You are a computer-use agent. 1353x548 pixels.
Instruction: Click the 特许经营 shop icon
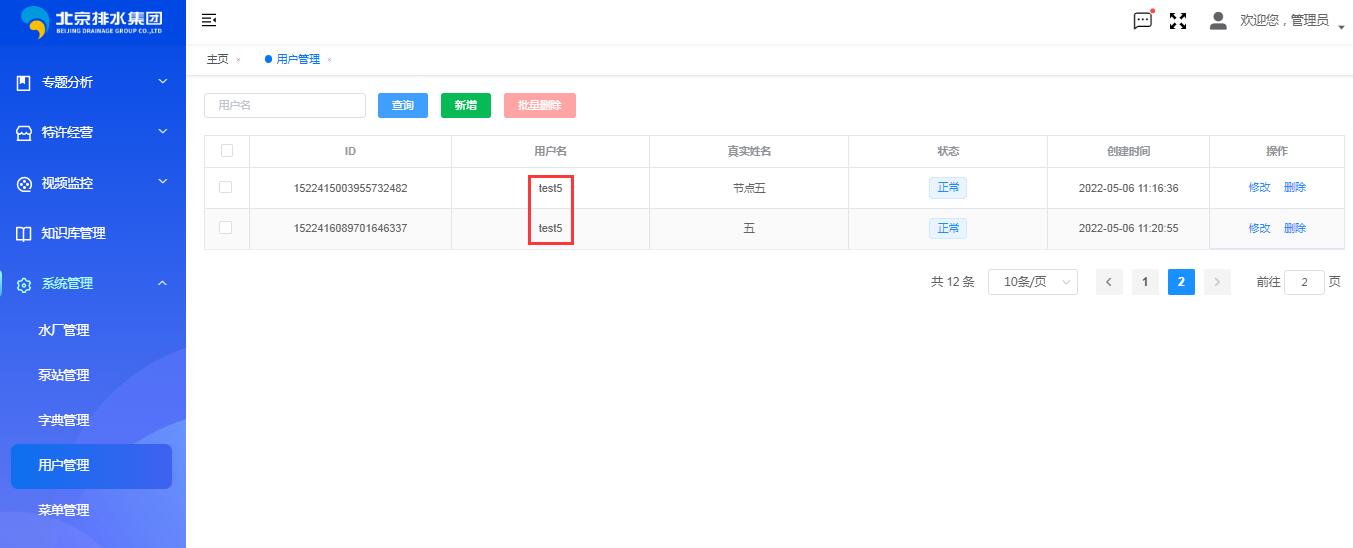tap(24, 133)
